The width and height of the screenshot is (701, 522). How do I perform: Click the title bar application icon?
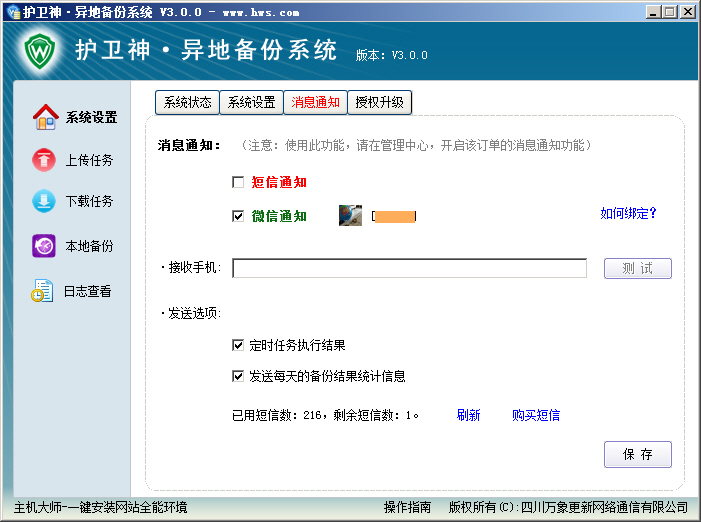(x=11, y=12)
